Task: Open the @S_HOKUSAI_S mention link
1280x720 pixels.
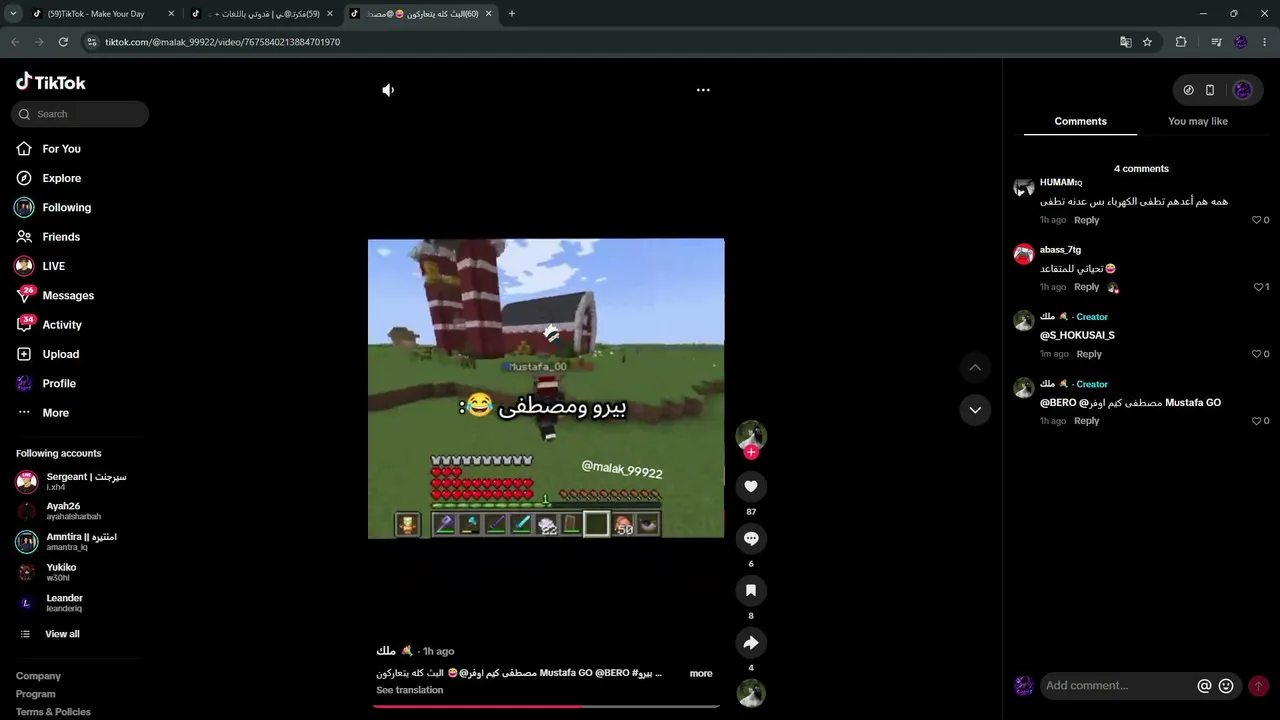Action: tap(1077, 336)
